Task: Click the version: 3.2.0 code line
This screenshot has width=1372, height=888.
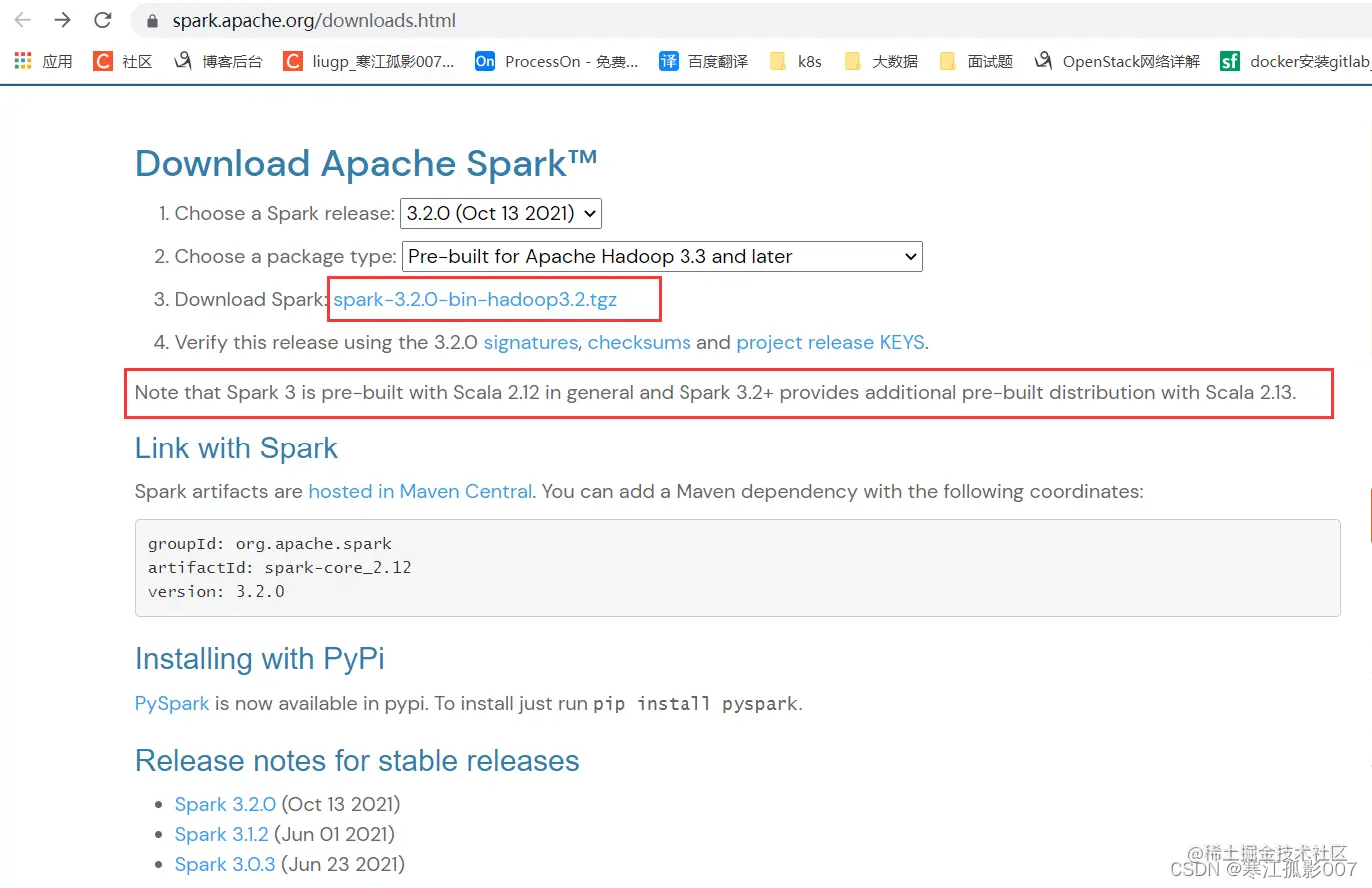Action: pyautogui.click(x=216, y=592)
